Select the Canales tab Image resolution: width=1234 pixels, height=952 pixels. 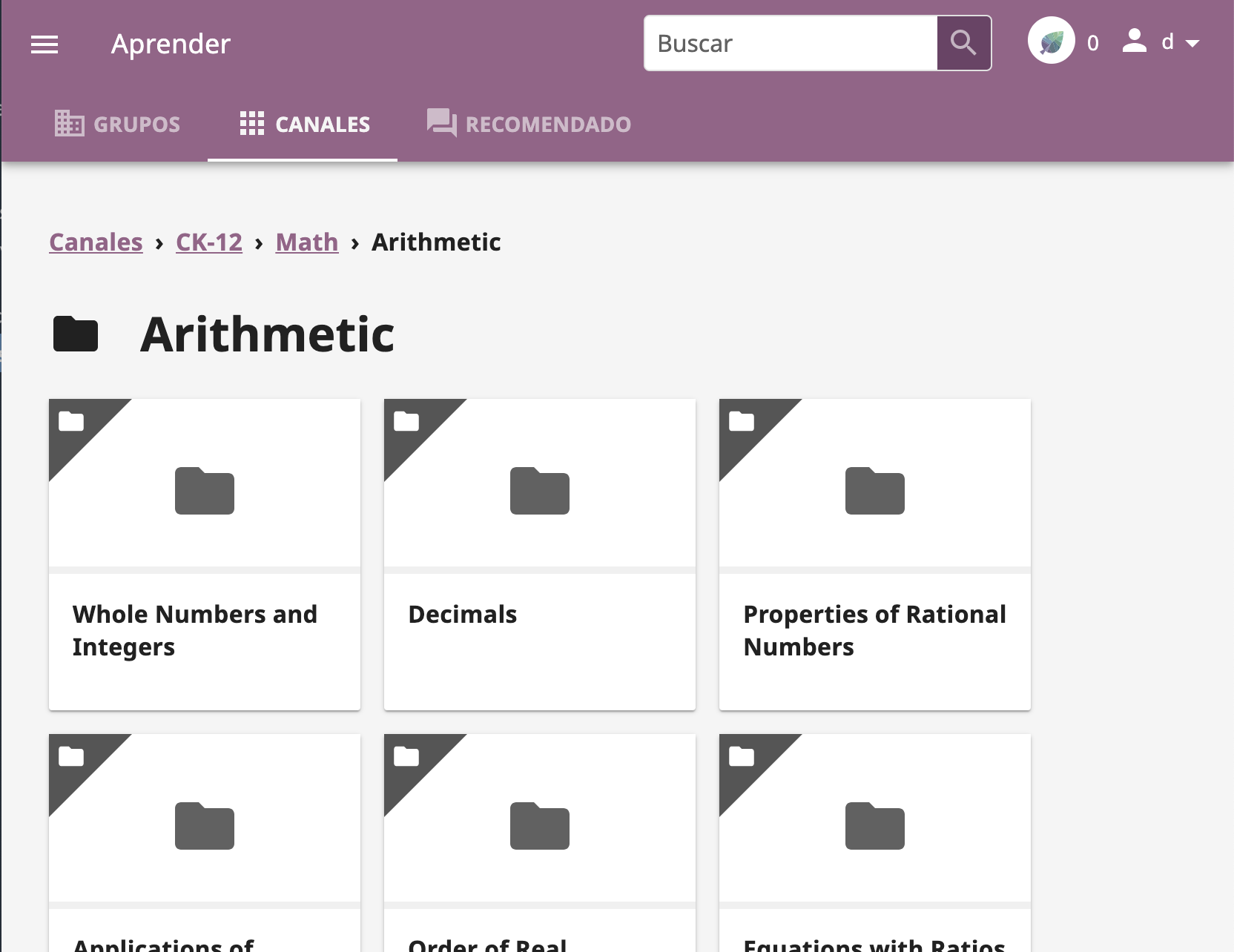point(303,124)
